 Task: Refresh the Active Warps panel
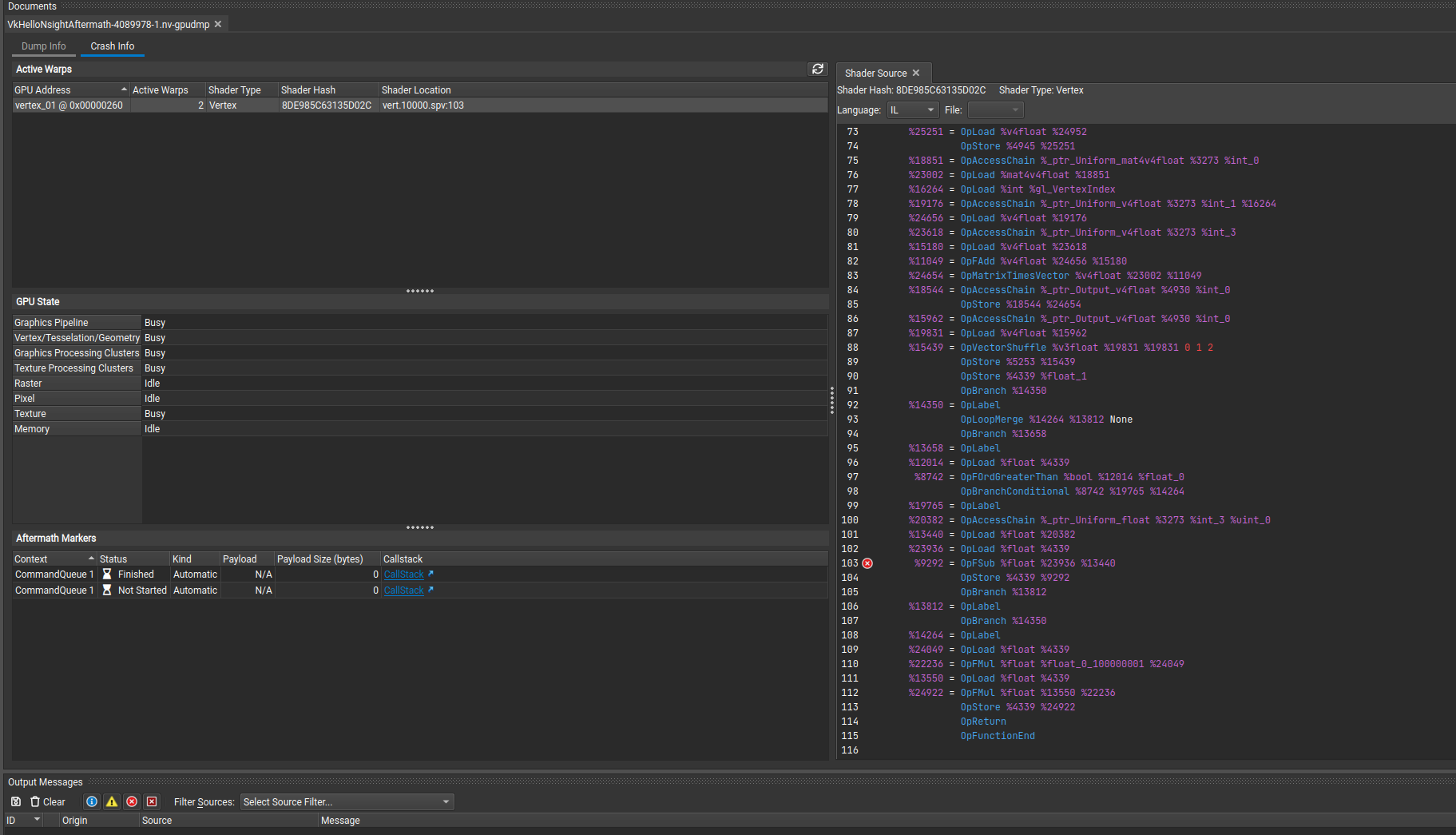pyautogui.click(x=817, y=70)
